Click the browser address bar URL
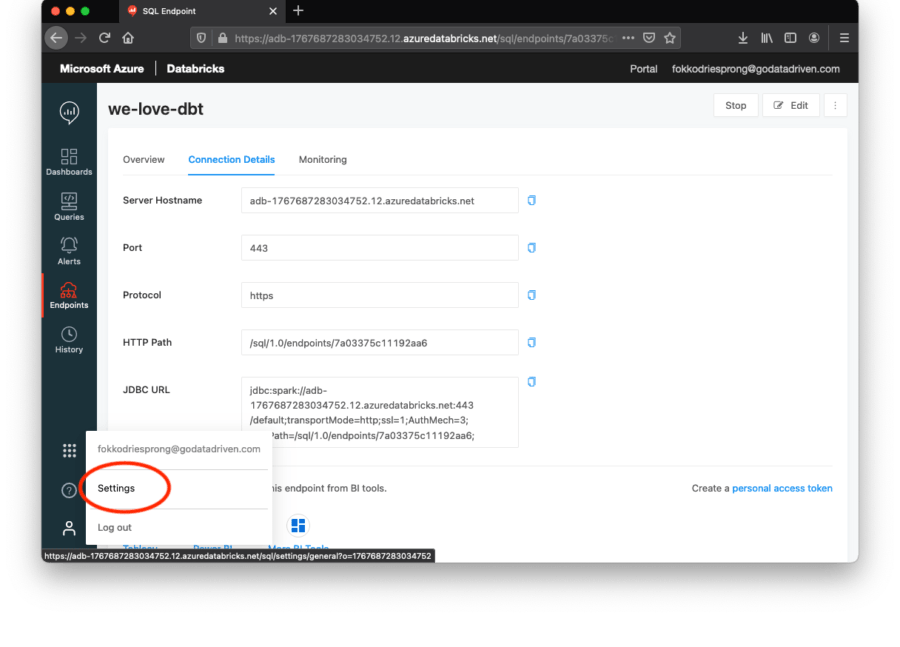 click(424, 38)
